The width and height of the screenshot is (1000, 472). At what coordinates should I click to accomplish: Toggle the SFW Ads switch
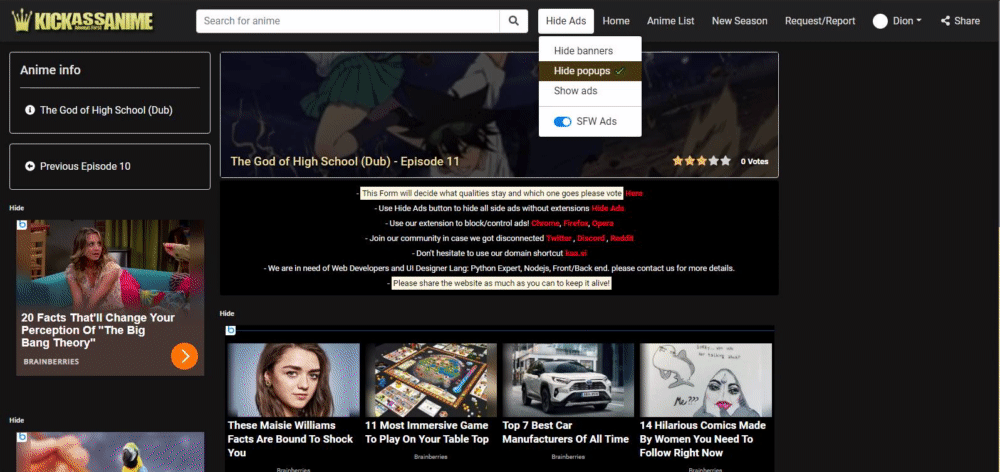pyautogui.click(x=562, y=122)
